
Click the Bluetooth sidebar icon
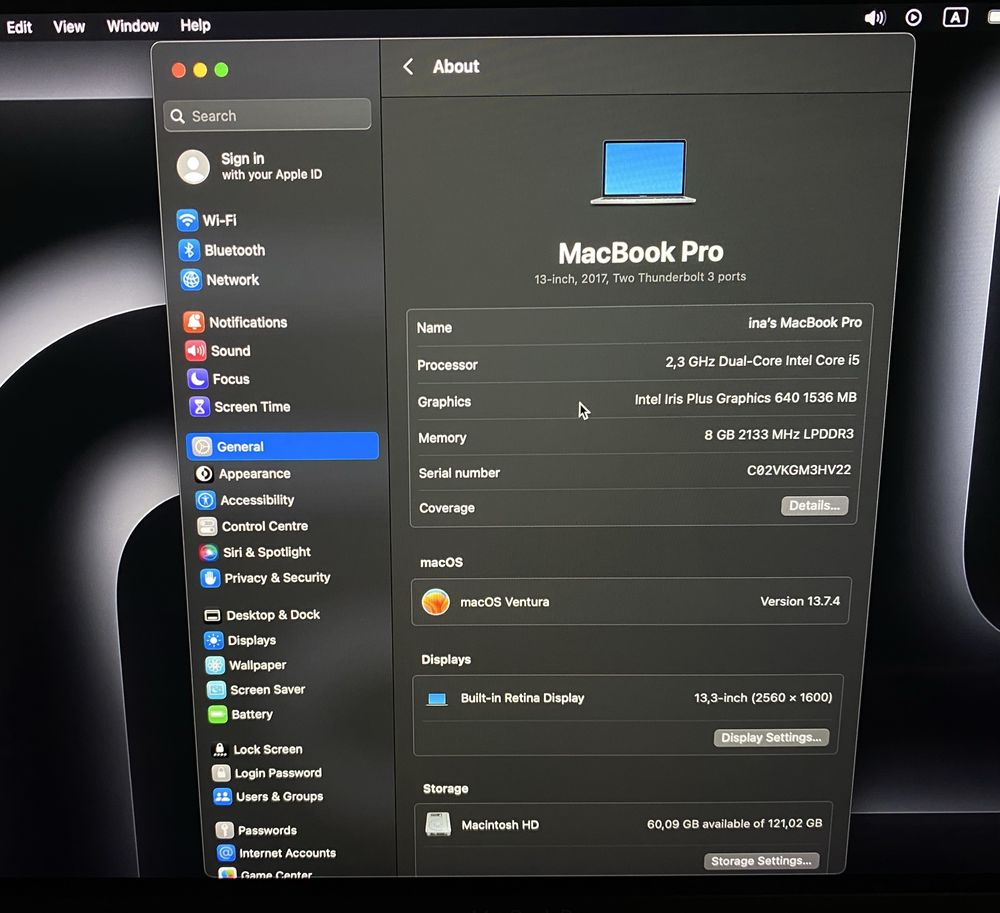tap(189, 250)
